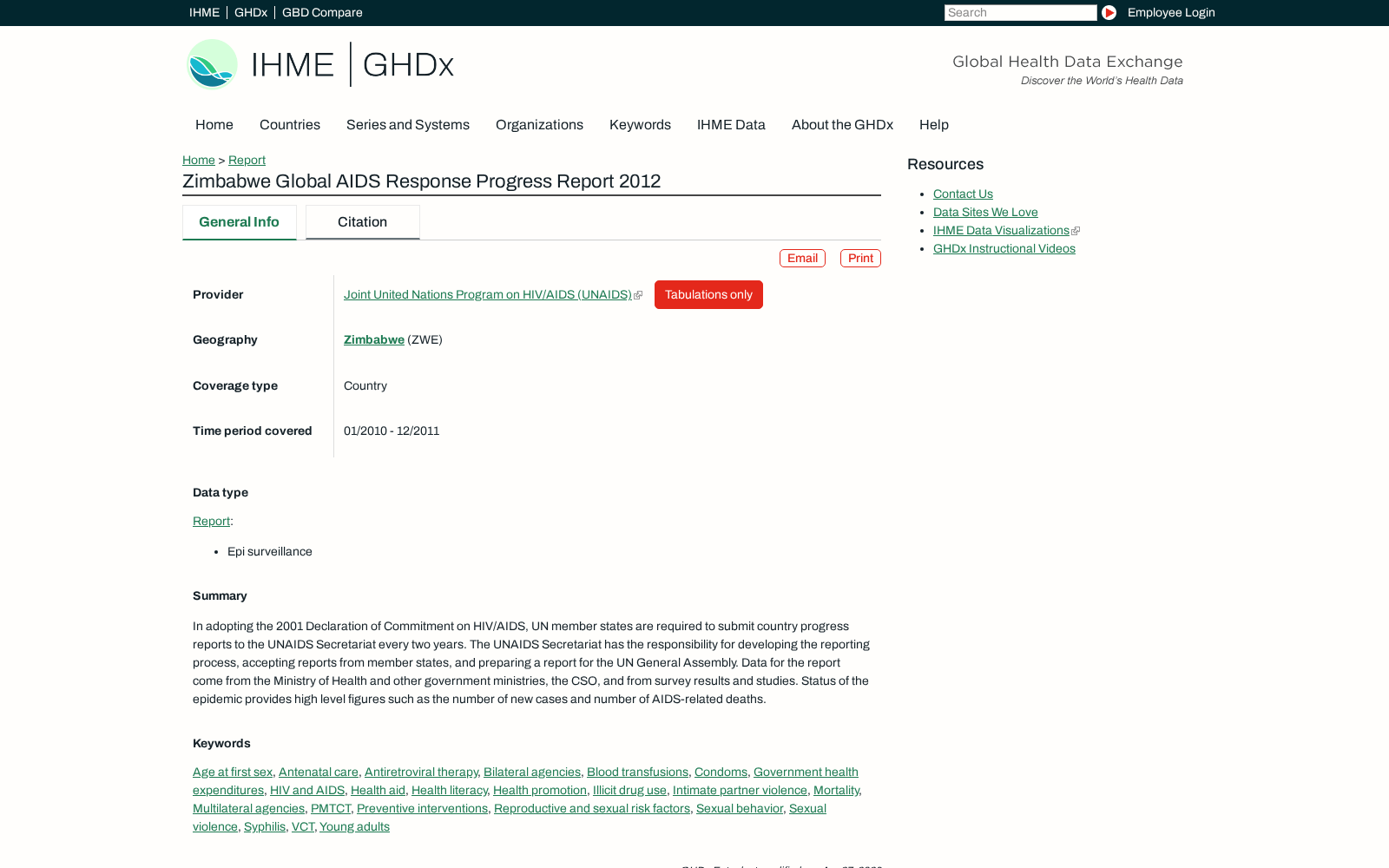
Task: Click the time period 01/2010 - 12/2011 value
Action: click(392, 431)
